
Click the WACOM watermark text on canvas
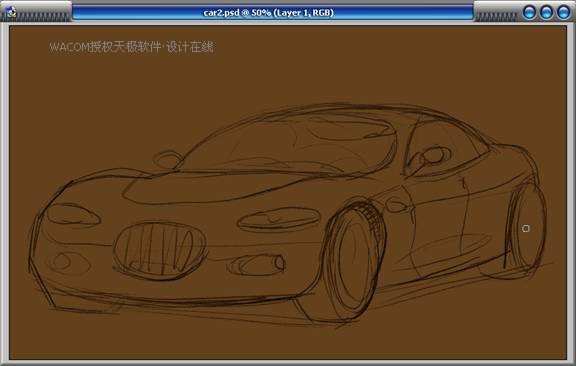pos(132,47)
